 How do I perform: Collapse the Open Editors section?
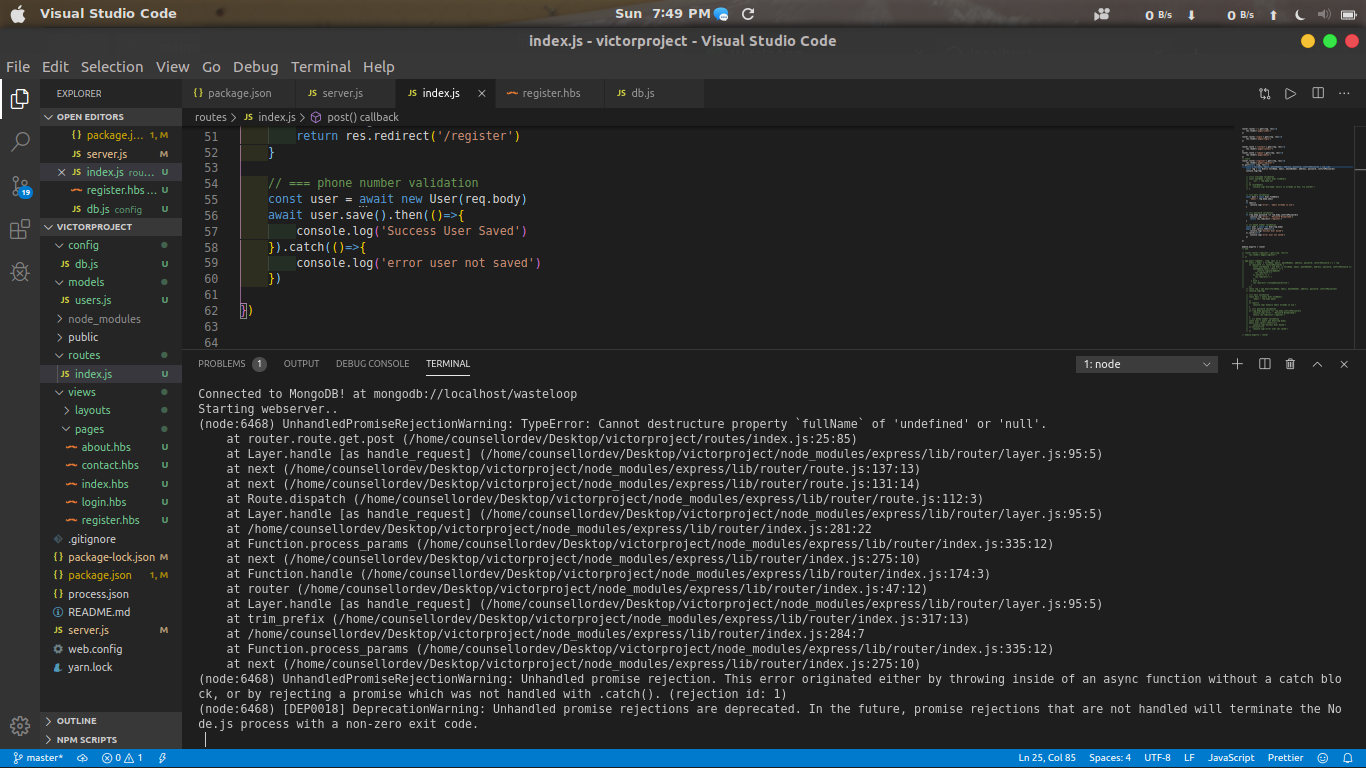coord(111,117)
